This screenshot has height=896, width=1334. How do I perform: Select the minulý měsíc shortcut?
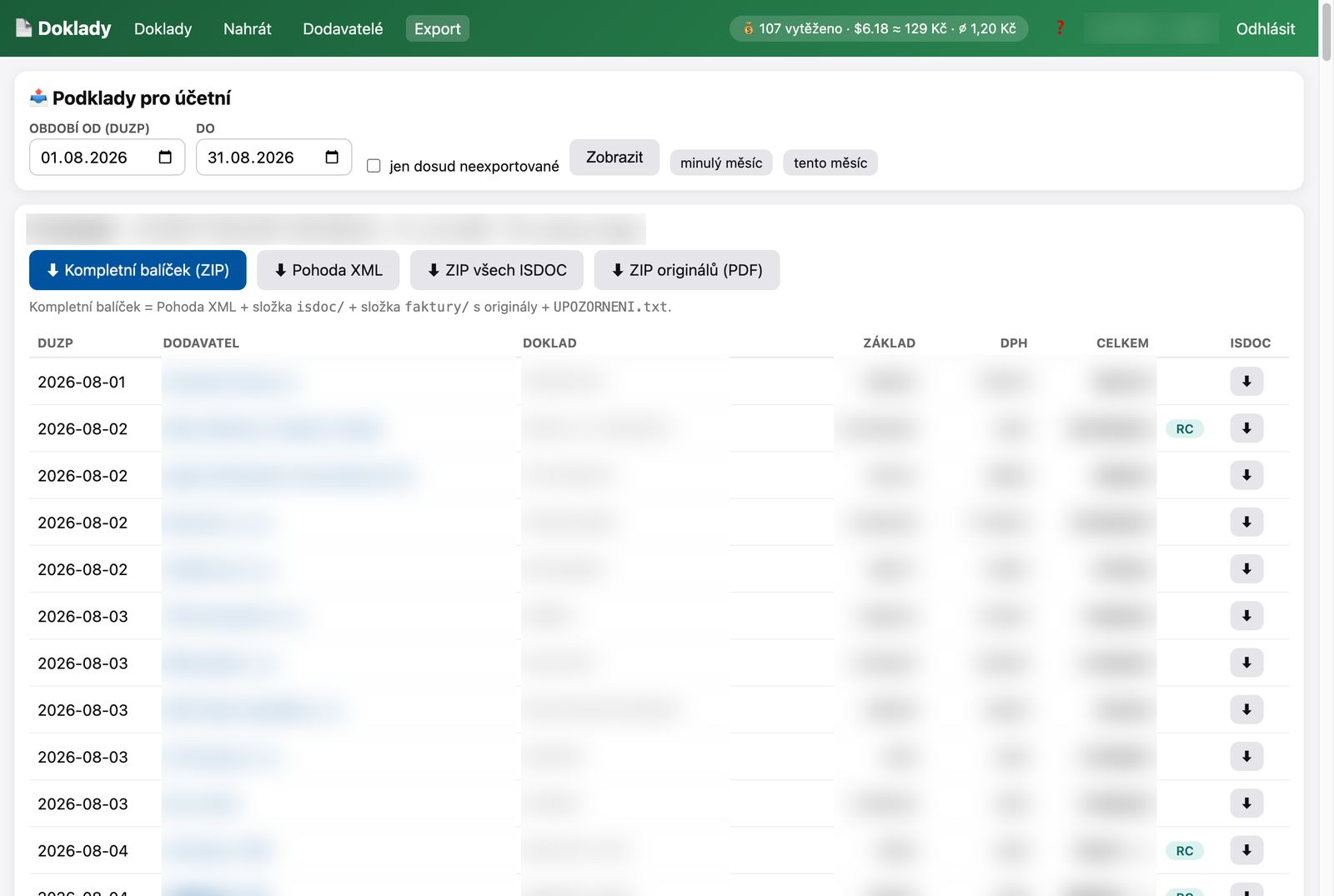(721, 163)
